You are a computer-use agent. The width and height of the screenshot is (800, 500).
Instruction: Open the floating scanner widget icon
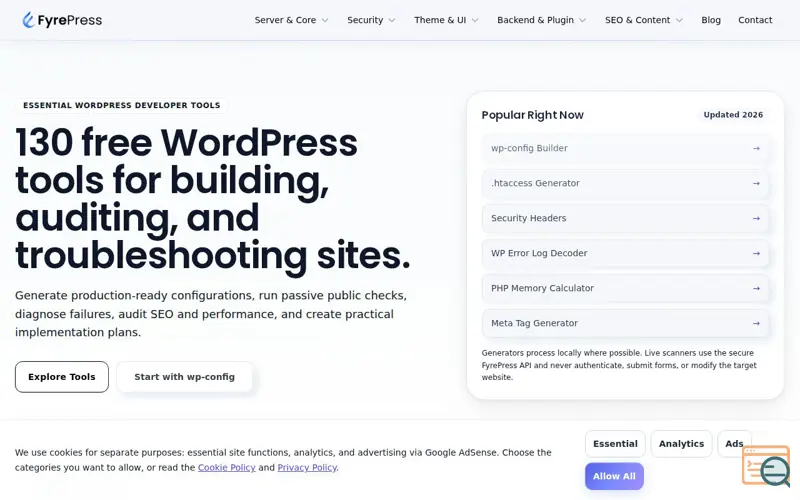(766, 465)
